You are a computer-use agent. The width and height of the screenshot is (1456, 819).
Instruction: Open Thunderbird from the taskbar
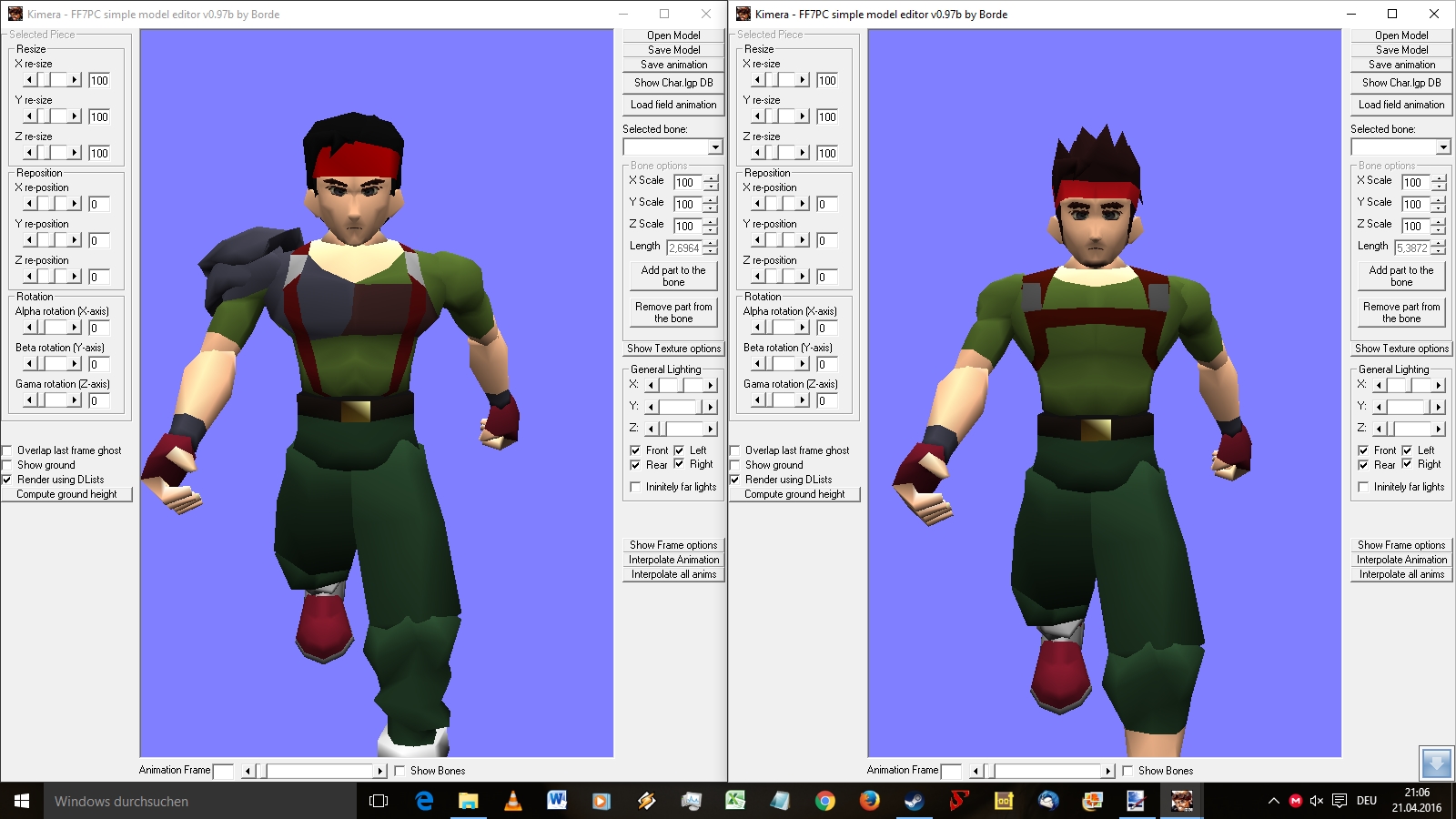pyautogui.click(x=1047, y=801)
